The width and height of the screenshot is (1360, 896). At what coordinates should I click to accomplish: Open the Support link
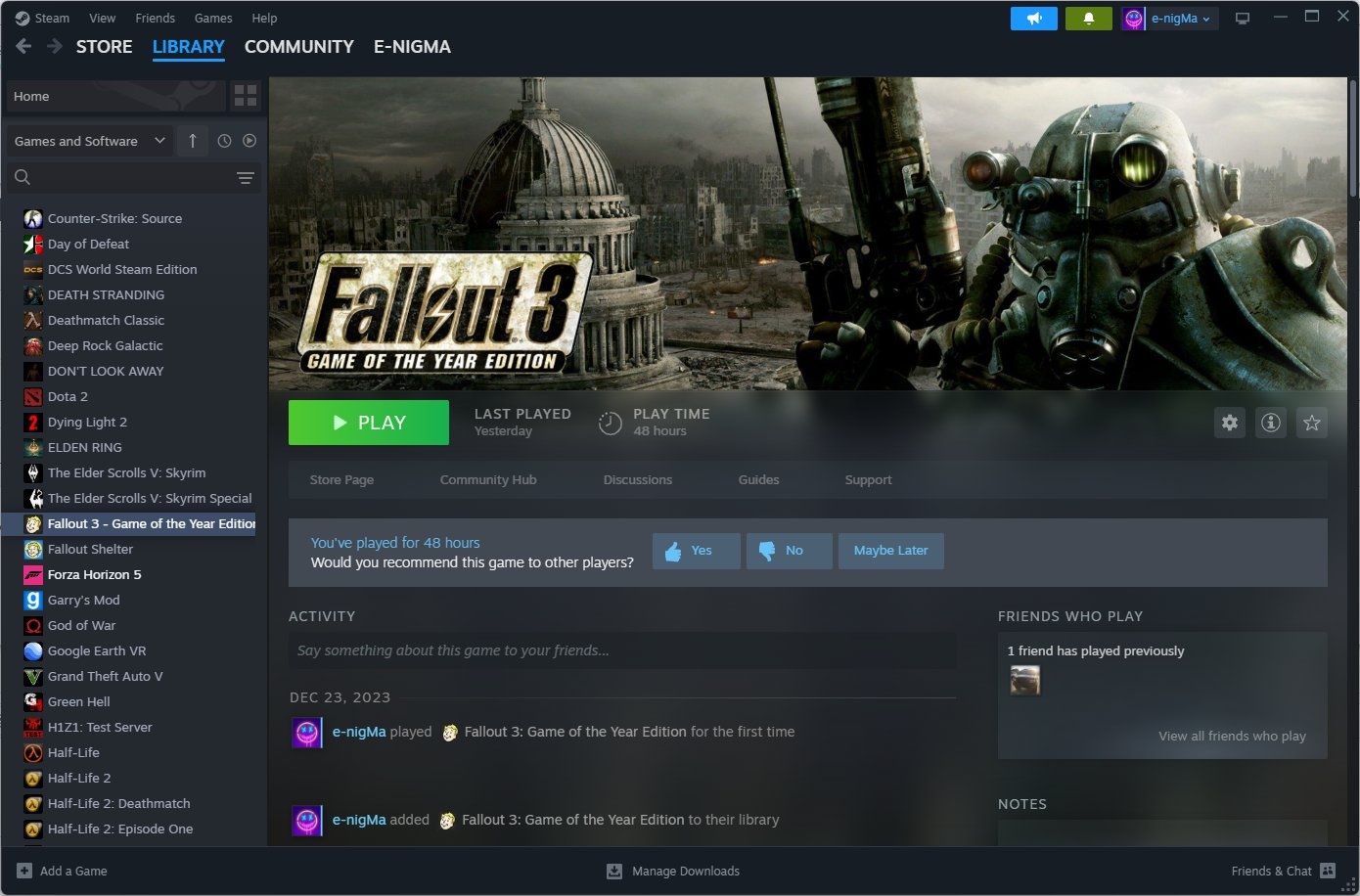869,479
